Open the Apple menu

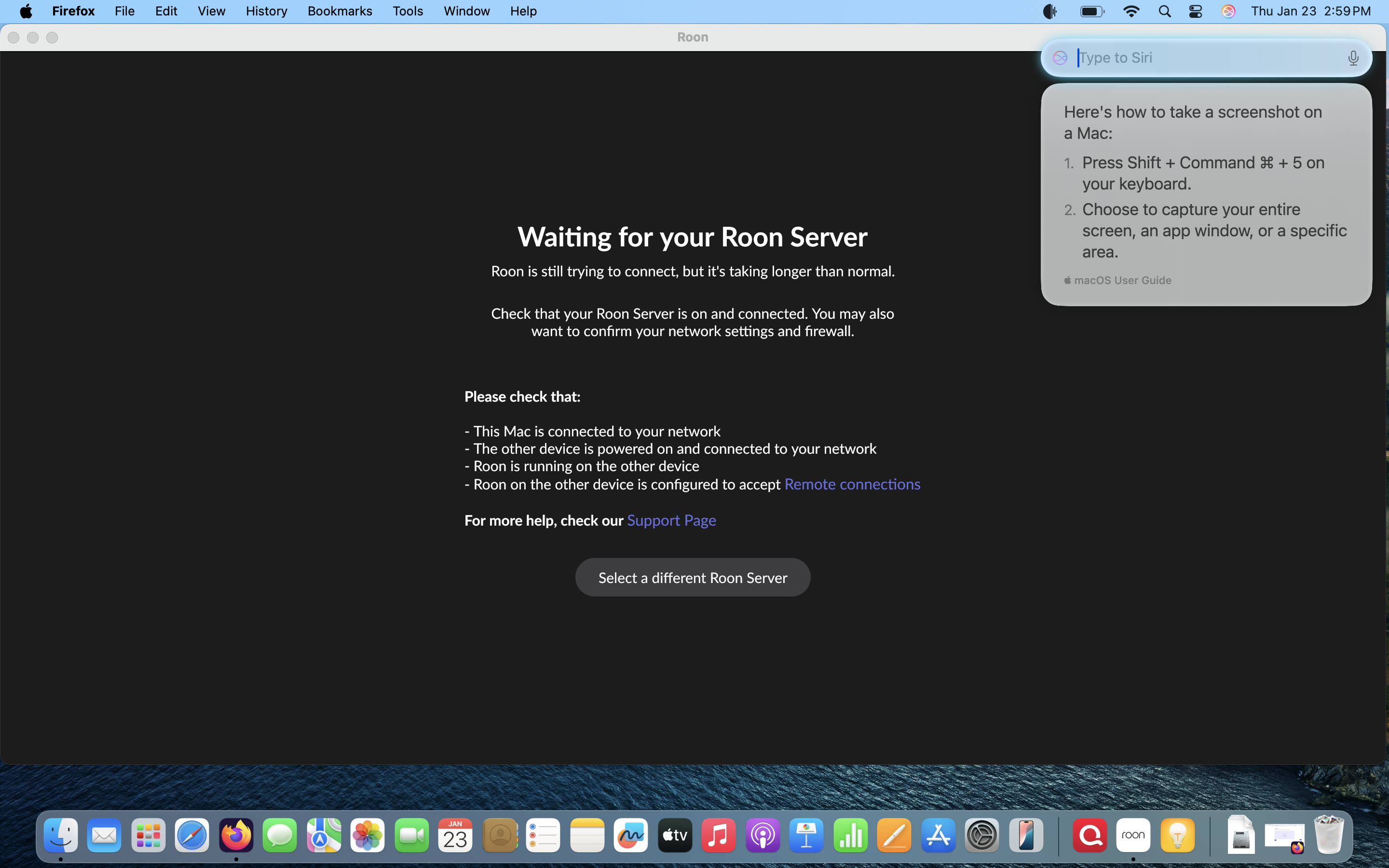click(26, 11)
